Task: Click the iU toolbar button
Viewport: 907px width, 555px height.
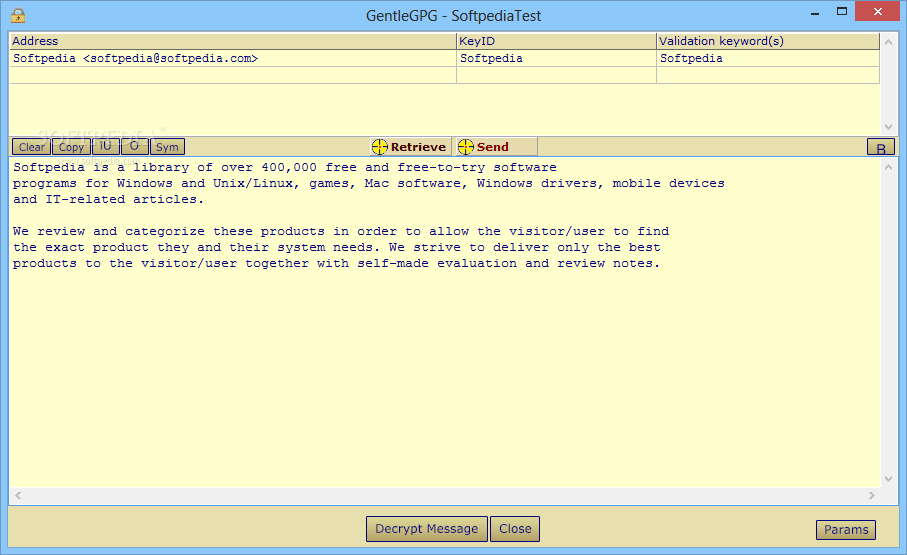Action: click(x=105, y=146)
